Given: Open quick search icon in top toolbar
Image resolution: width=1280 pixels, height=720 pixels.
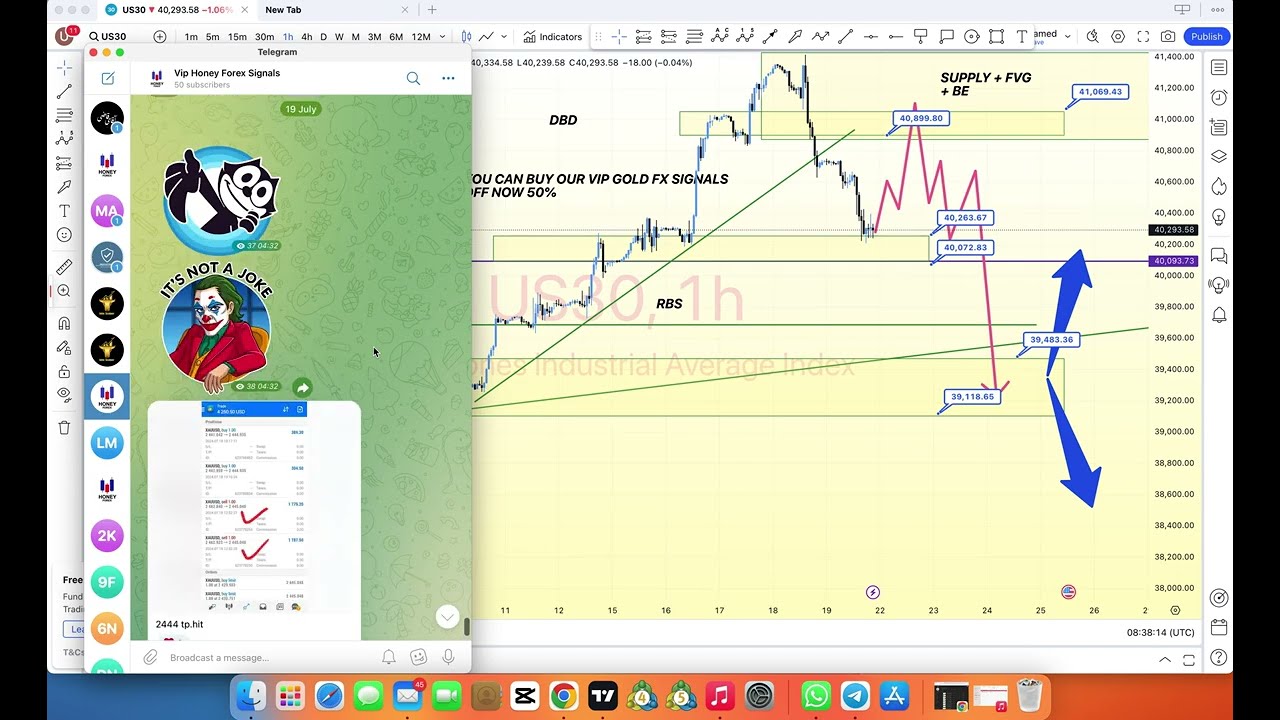Looking at the screenshot, I should pos(1092,37).
